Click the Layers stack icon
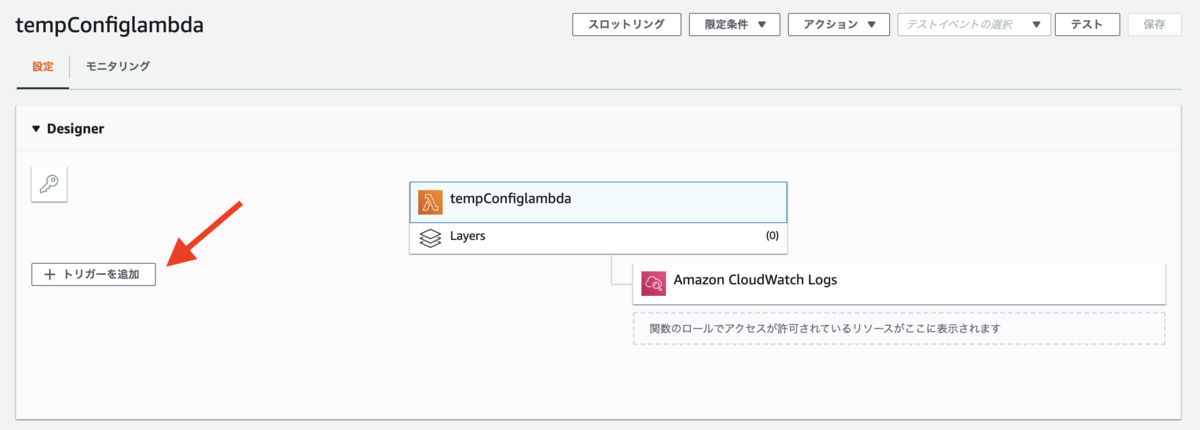The width and height of the screenshot is (1200, 430). (431, 238)
